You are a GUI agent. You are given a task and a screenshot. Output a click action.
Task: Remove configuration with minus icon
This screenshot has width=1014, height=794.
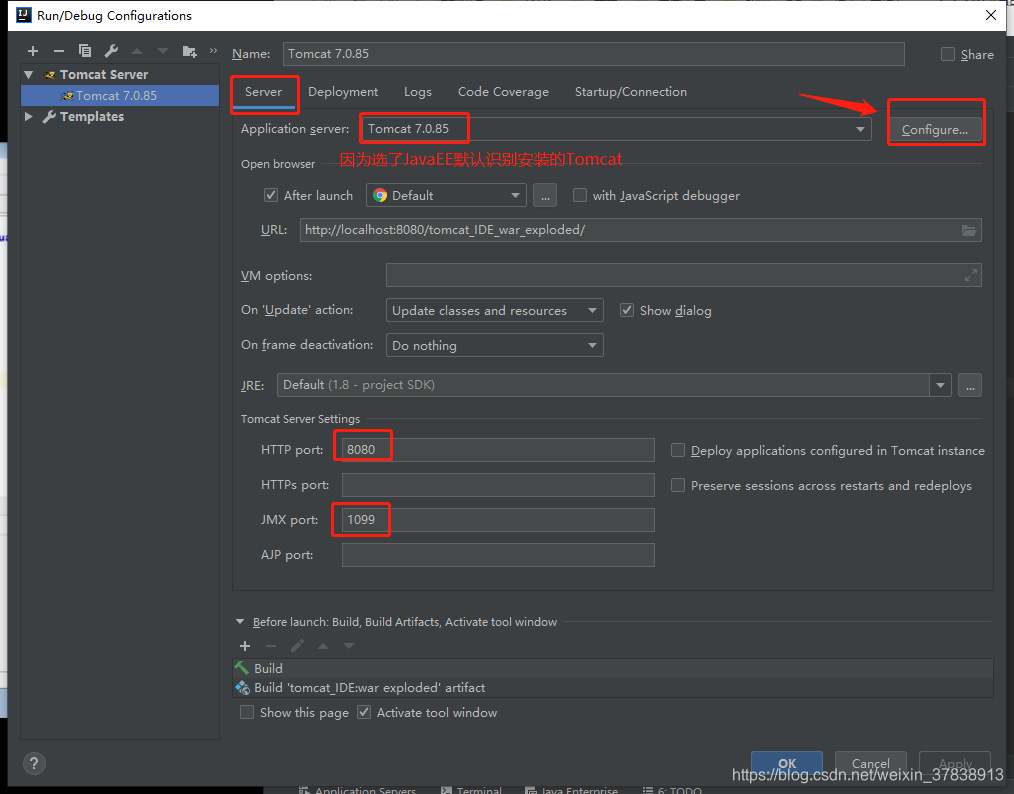(x=59, y=51)
